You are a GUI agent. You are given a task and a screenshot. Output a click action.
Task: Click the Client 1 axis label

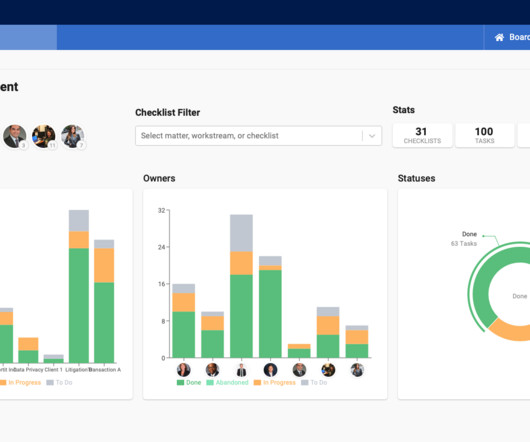pyautogui.click(x=53, y=370)
